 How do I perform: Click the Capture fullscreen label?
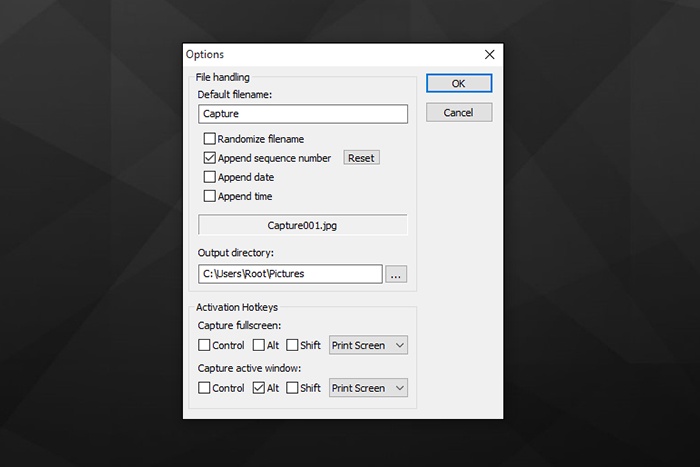(239, 325)
